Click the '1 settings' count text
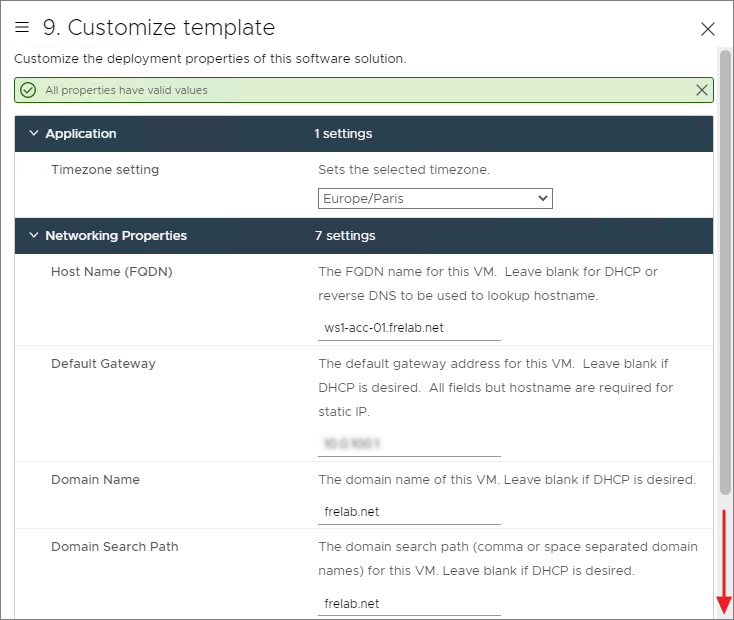734x620 pixels. [343, 134]
